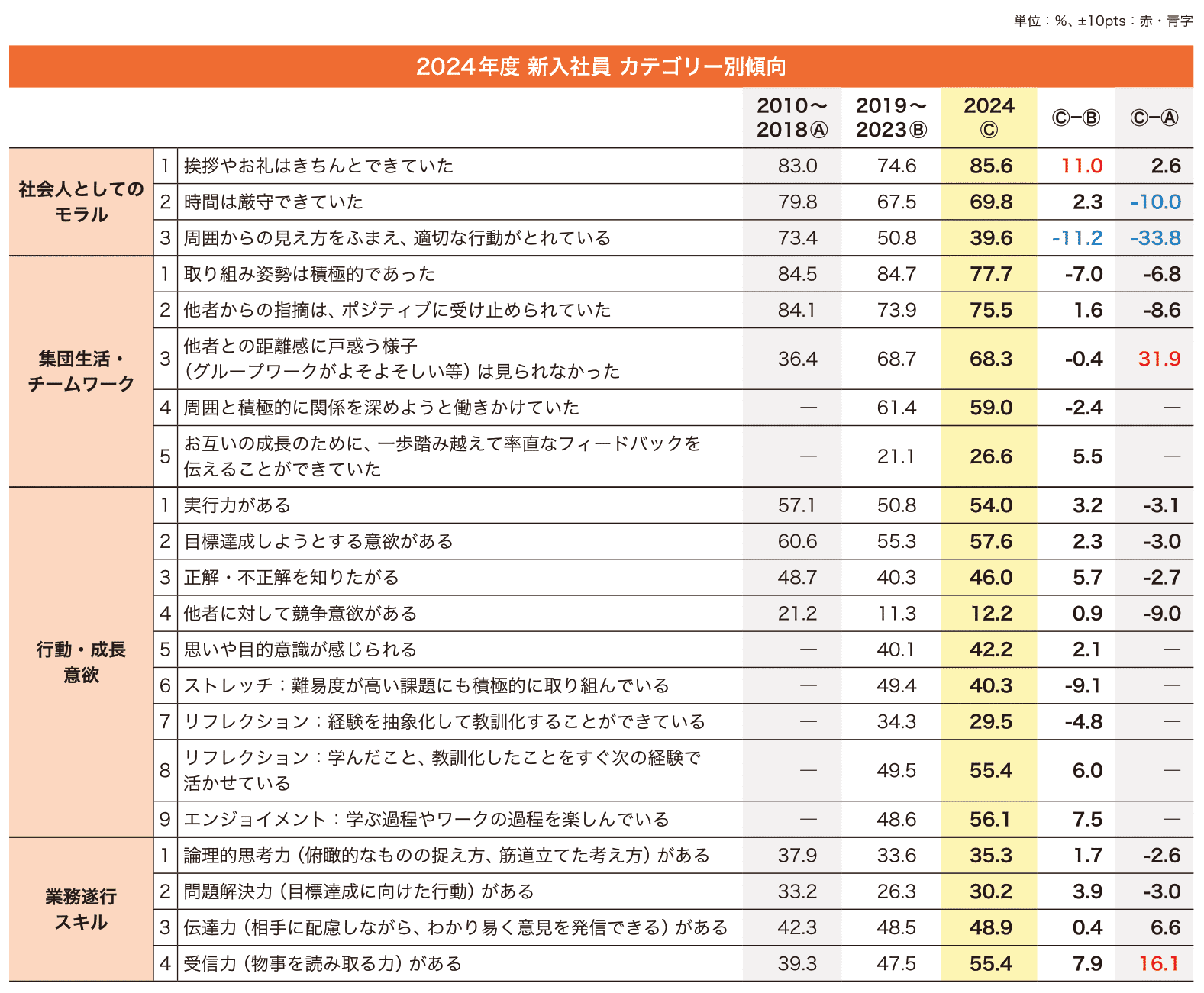1204x993 pixels.
Task: Click red value '11.0'
Action: 1082,166
